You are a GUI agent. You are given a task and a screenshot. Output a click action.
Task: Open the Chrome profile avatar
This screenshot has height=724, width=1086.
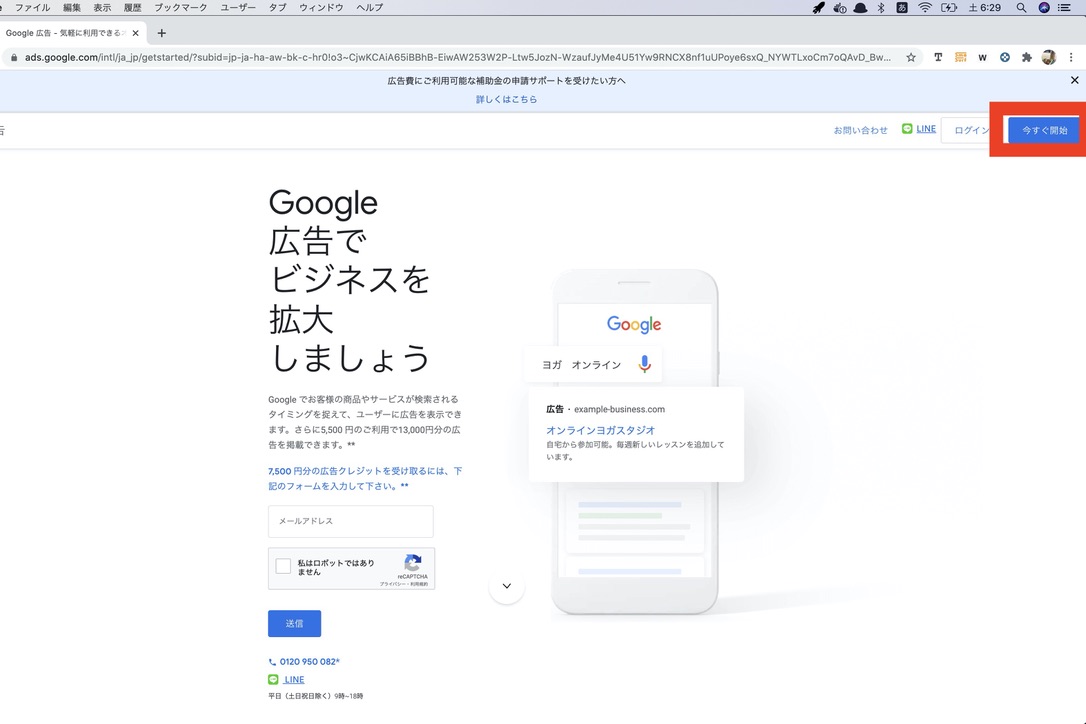1049,58
